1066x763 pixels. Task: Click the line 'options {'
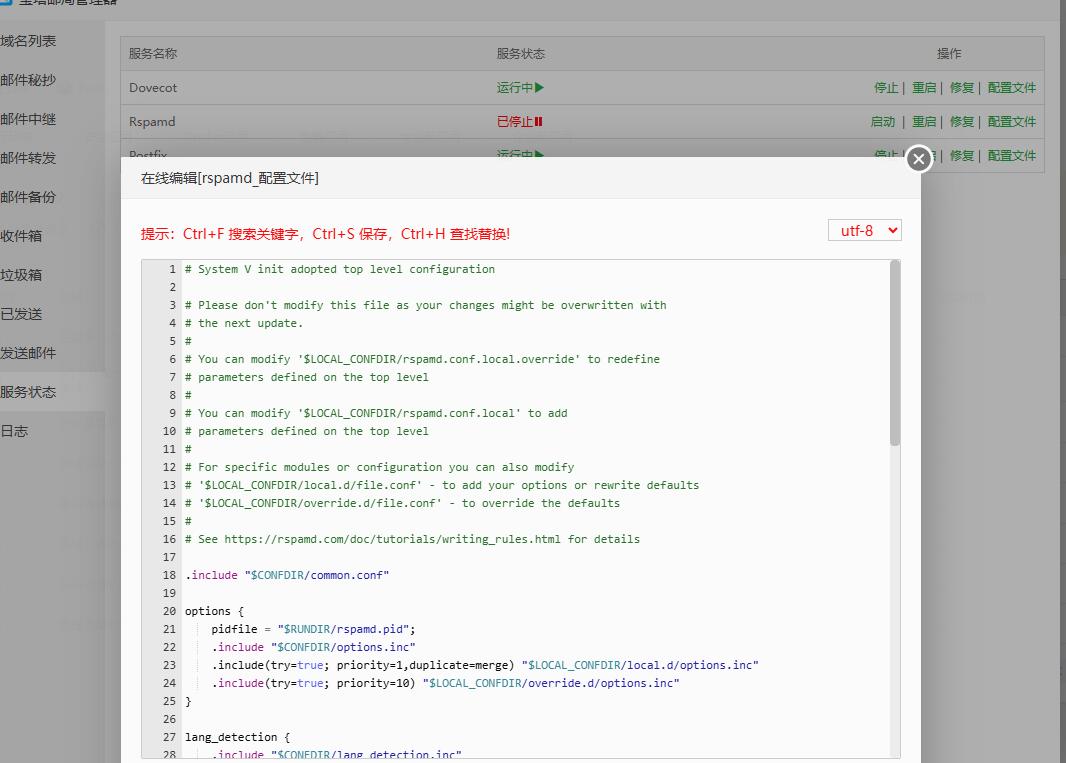(214, 611)
